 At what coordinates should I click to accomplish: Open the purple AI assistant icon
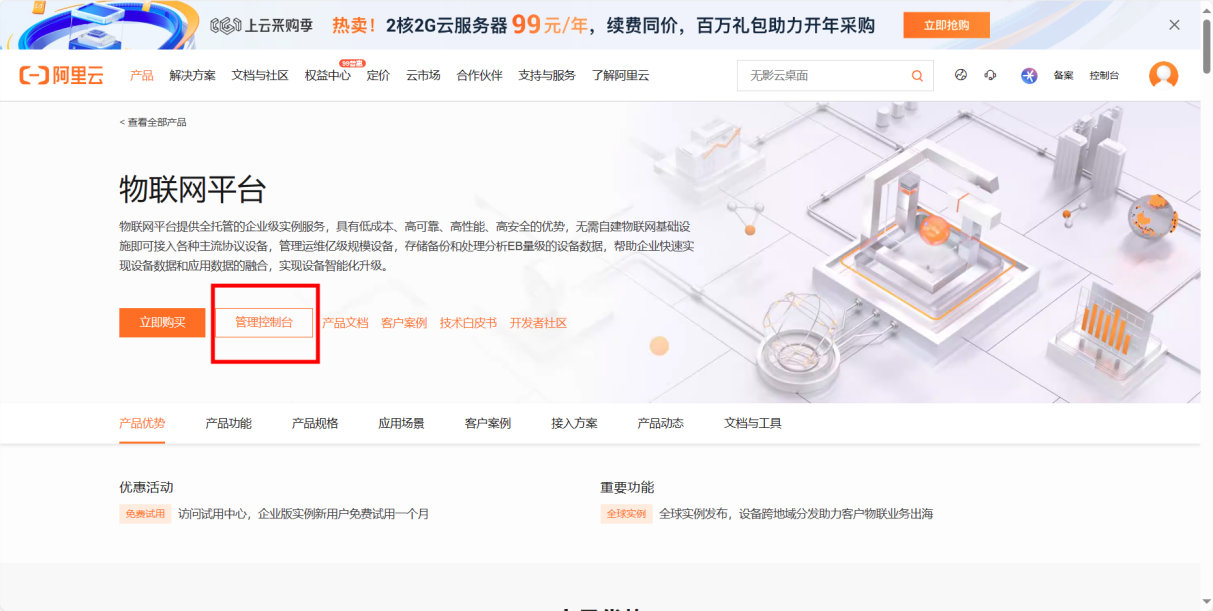[1029, 76]
